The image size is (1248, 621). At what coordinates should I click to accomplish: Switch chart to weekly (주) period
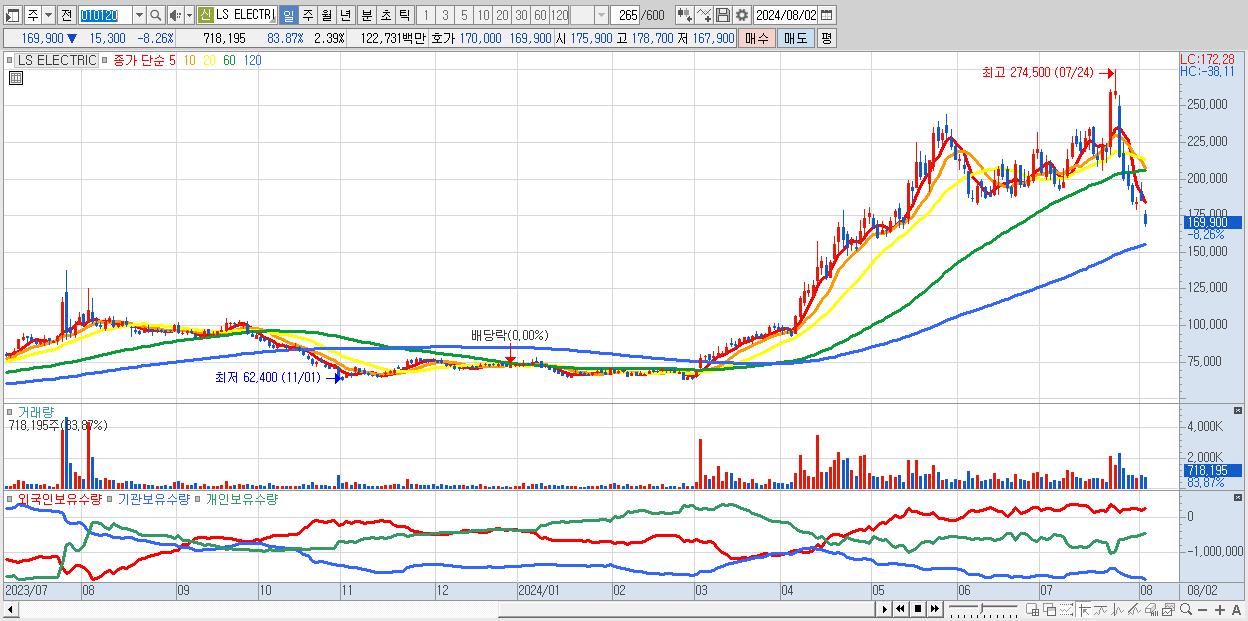tap(306, 15)
